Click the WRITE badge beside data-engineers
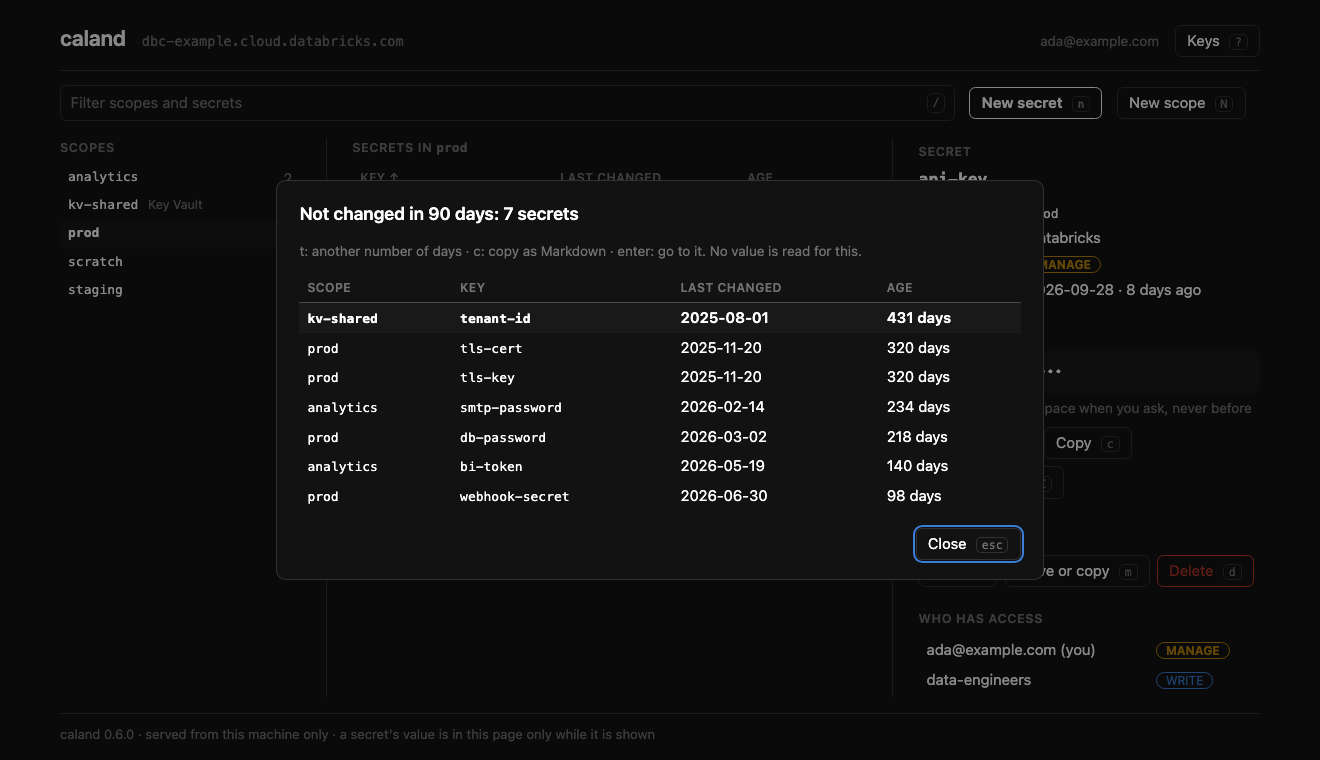1320x760 pixels. [1184, 680]
